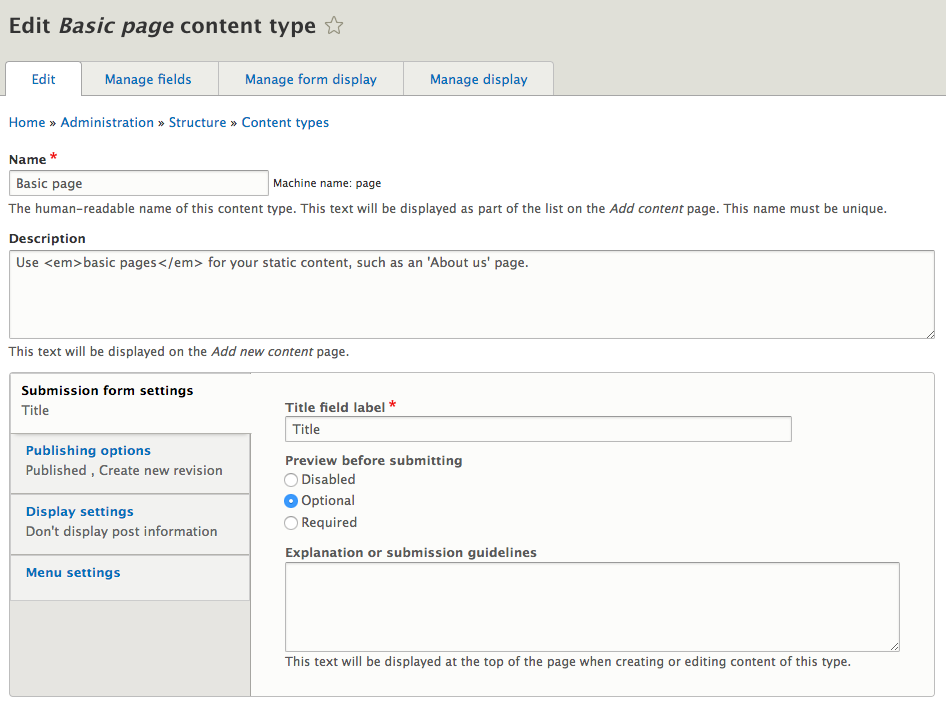Viewport: 946px width, 705px height.
Task: Open Publishing options vertical tab
Action: click(x=88, y=451)
